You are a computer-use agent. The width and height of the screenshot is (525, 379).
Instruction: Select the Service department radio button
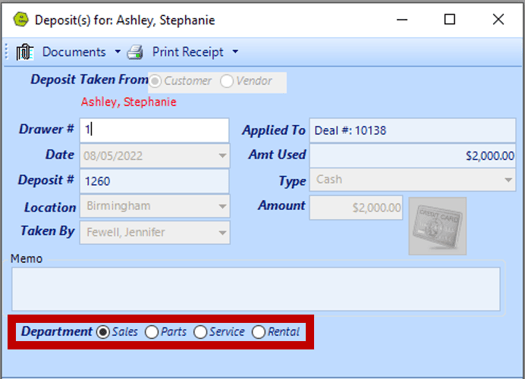pyautogui.click(x=200, y=332)
